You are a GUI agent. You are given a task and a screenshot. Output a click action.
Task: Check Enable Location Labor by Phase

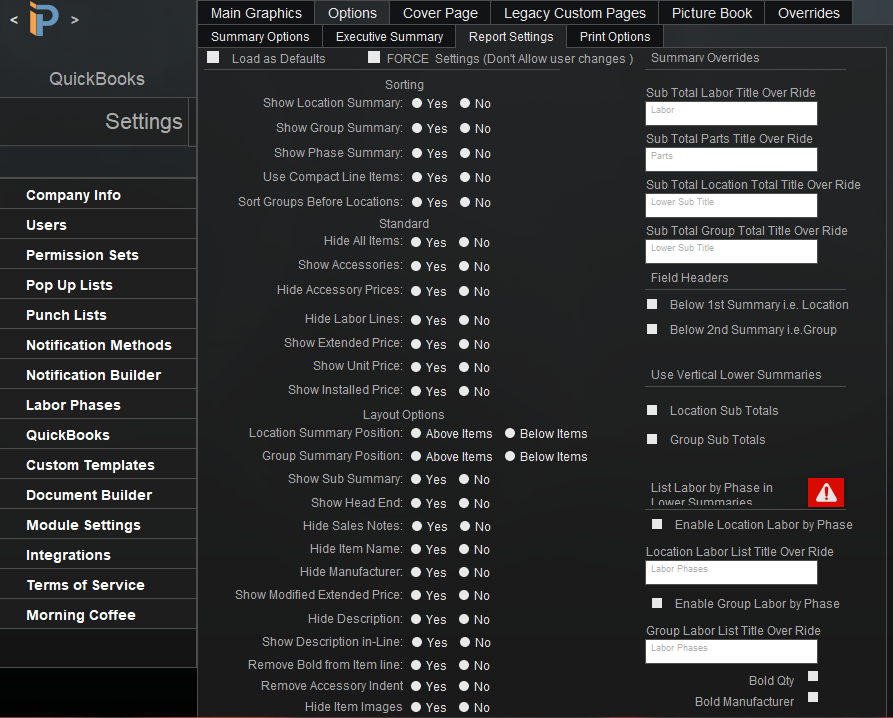pos(657,524)
